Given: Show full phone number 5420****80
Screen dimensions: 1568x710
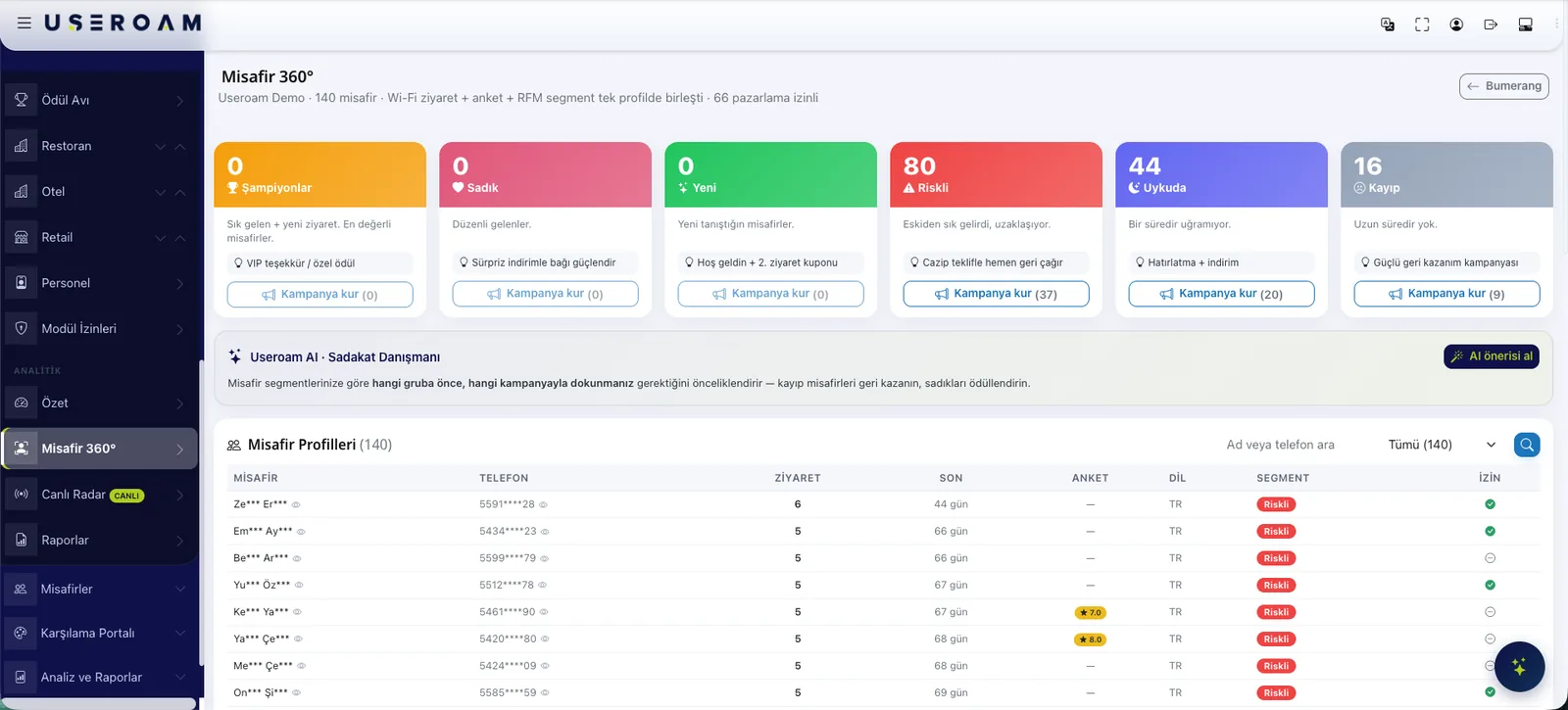Looking at the screenshot, I should 545,639.
